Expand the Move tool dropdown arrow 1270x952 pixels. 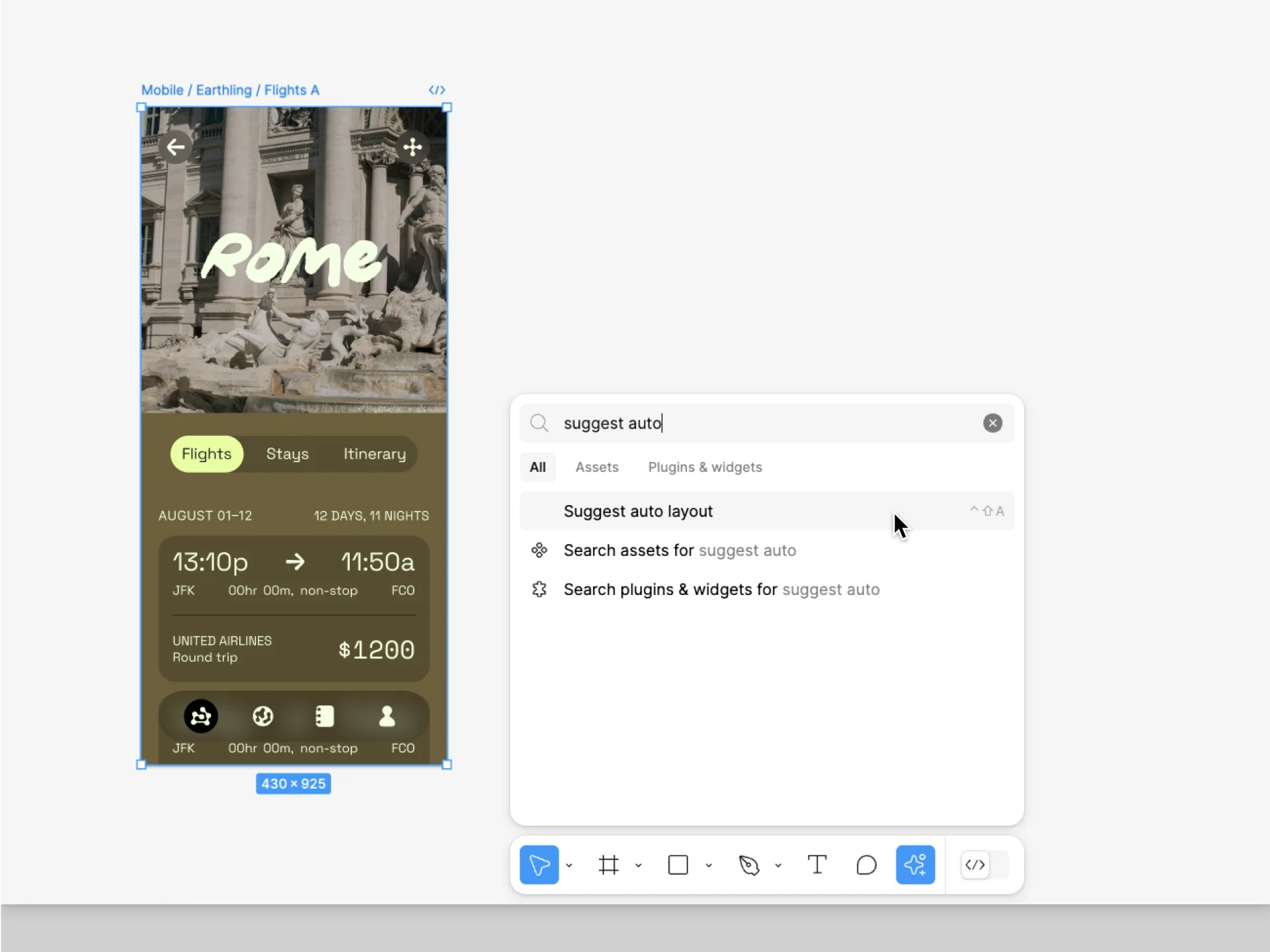(x=569, y=865)
